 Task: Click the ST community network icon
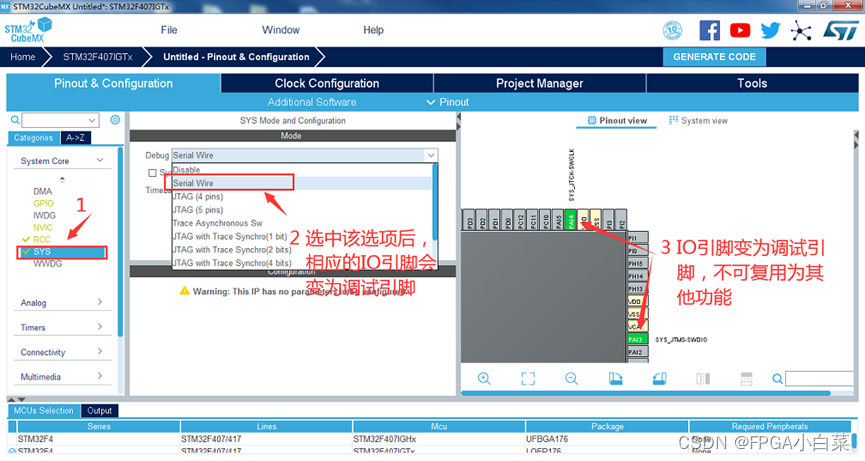(x=801, y=30)
